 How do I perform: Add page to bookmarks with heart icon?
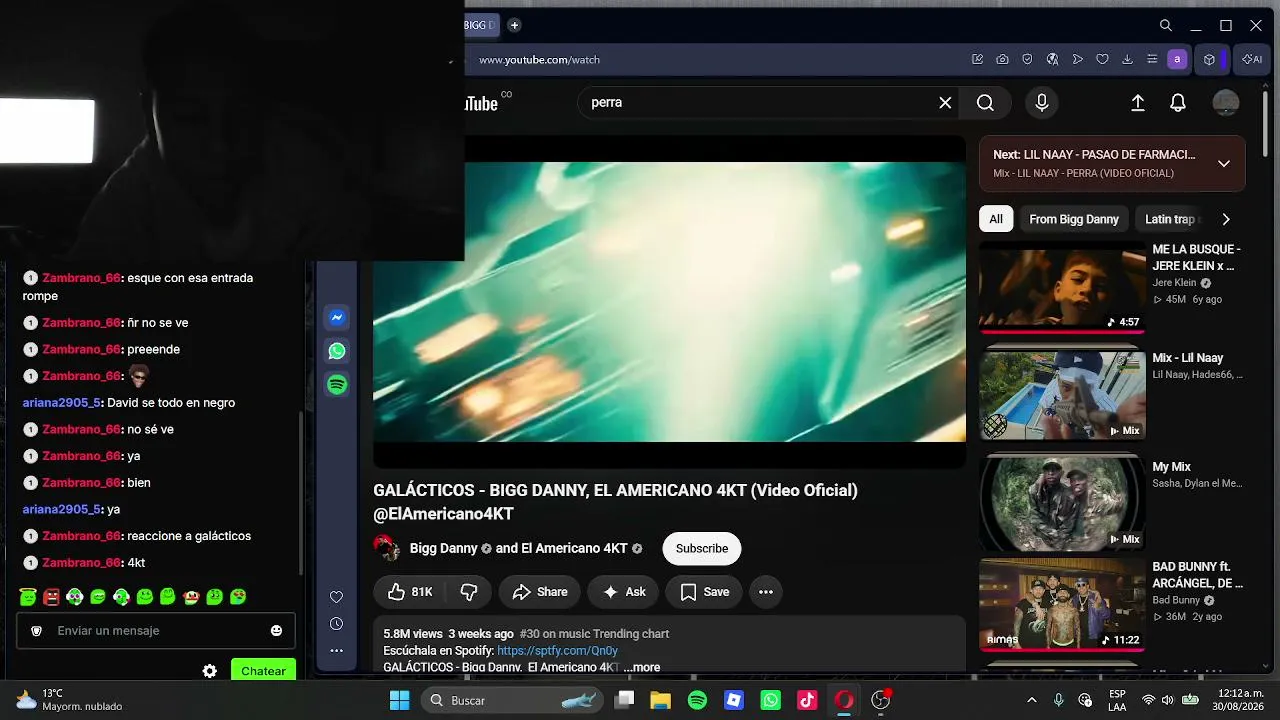coord(1102,59)
